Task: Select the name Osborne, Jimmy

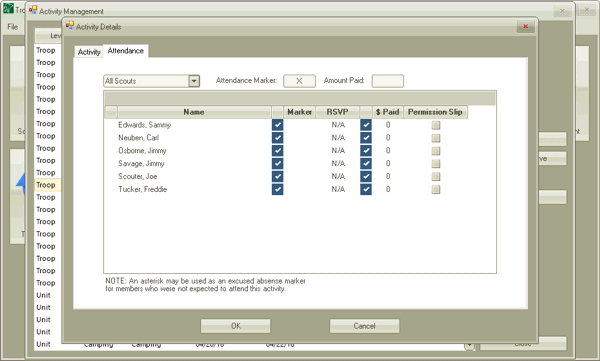Action: [142, 150]
